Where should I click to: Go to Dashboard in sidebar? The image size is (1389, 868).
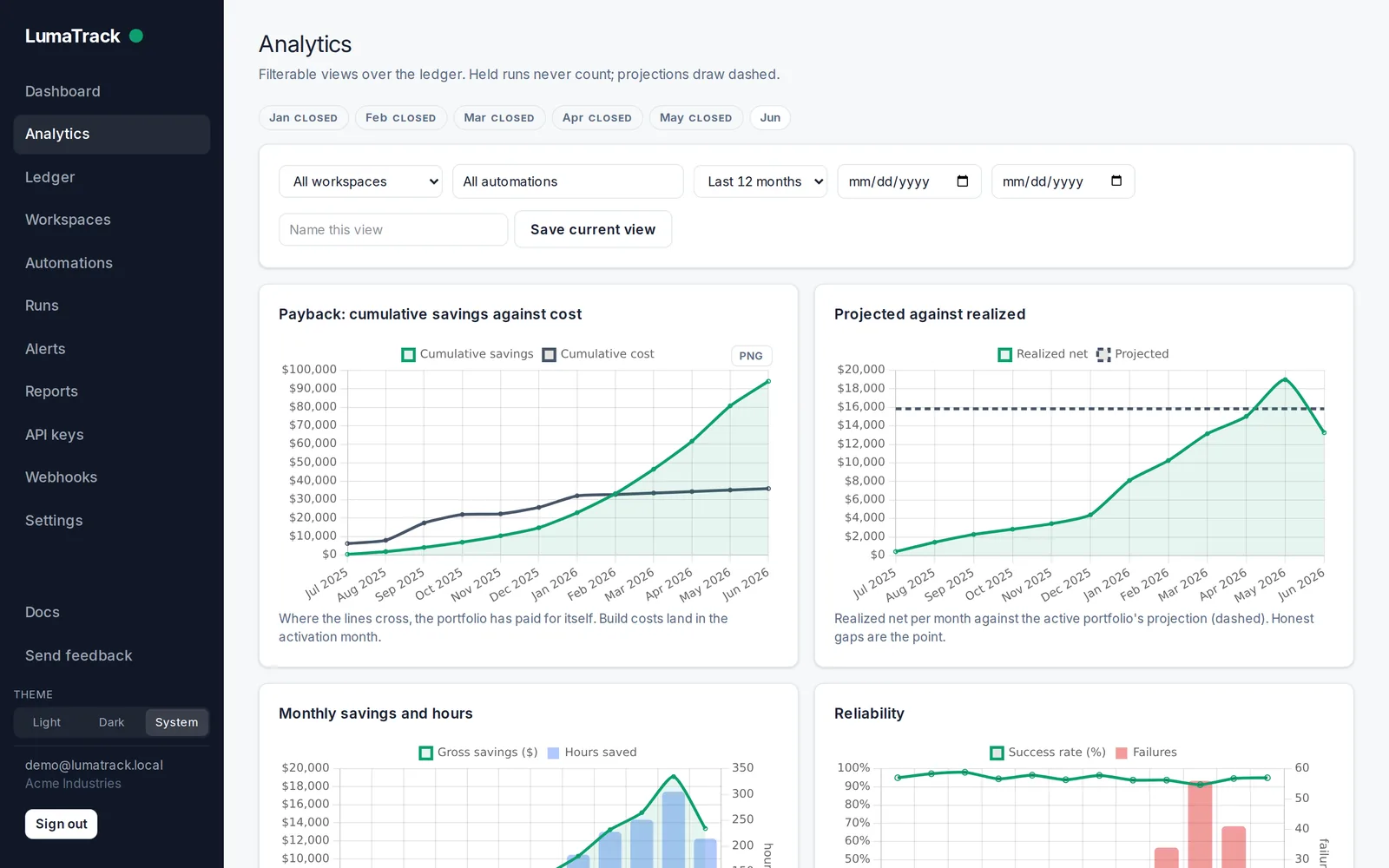(111, 91)
